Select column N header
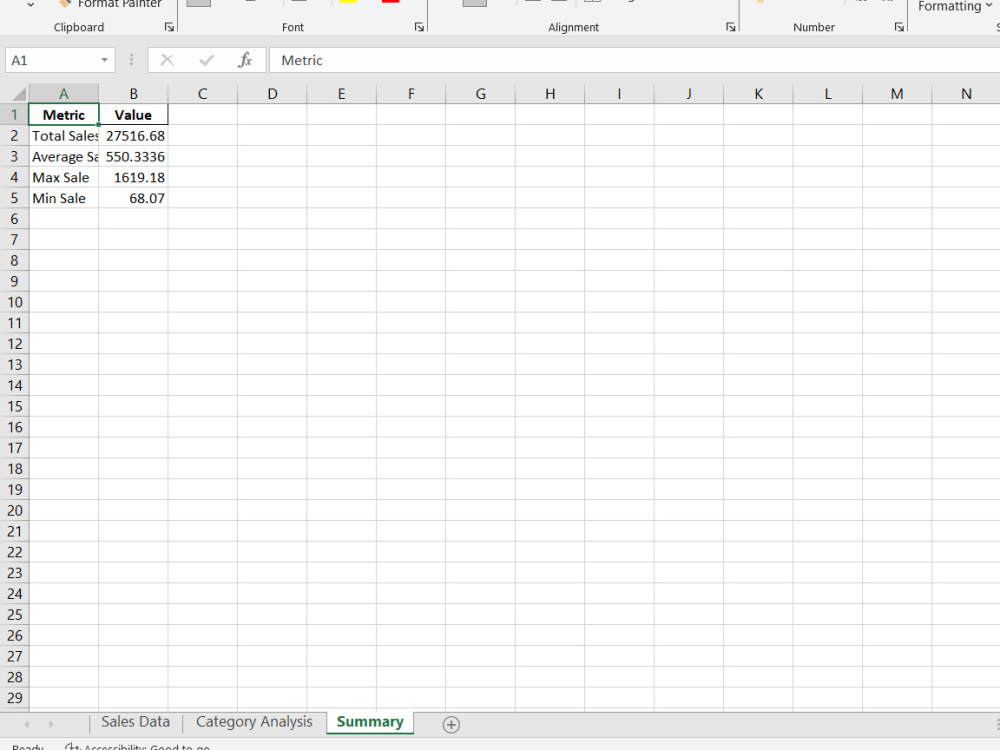 click(966, 94)
